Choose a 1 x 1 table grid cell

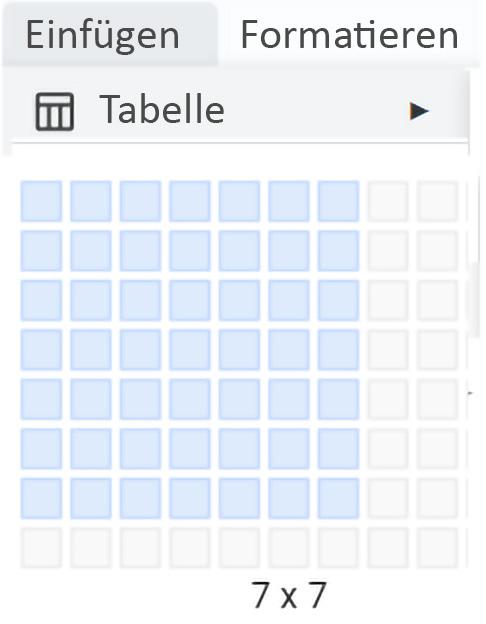click(x=41, y=201)
